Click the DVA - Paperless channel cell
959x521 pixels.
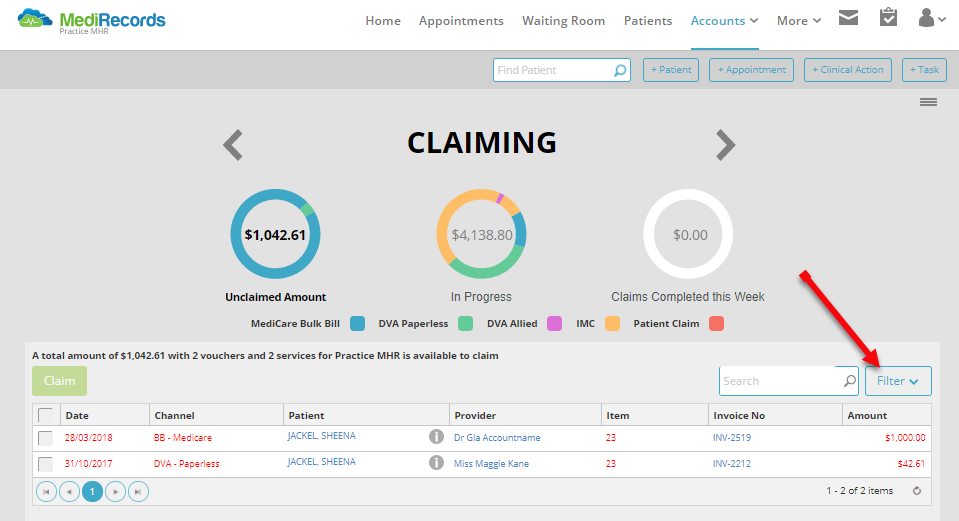(x=187, y=464)
